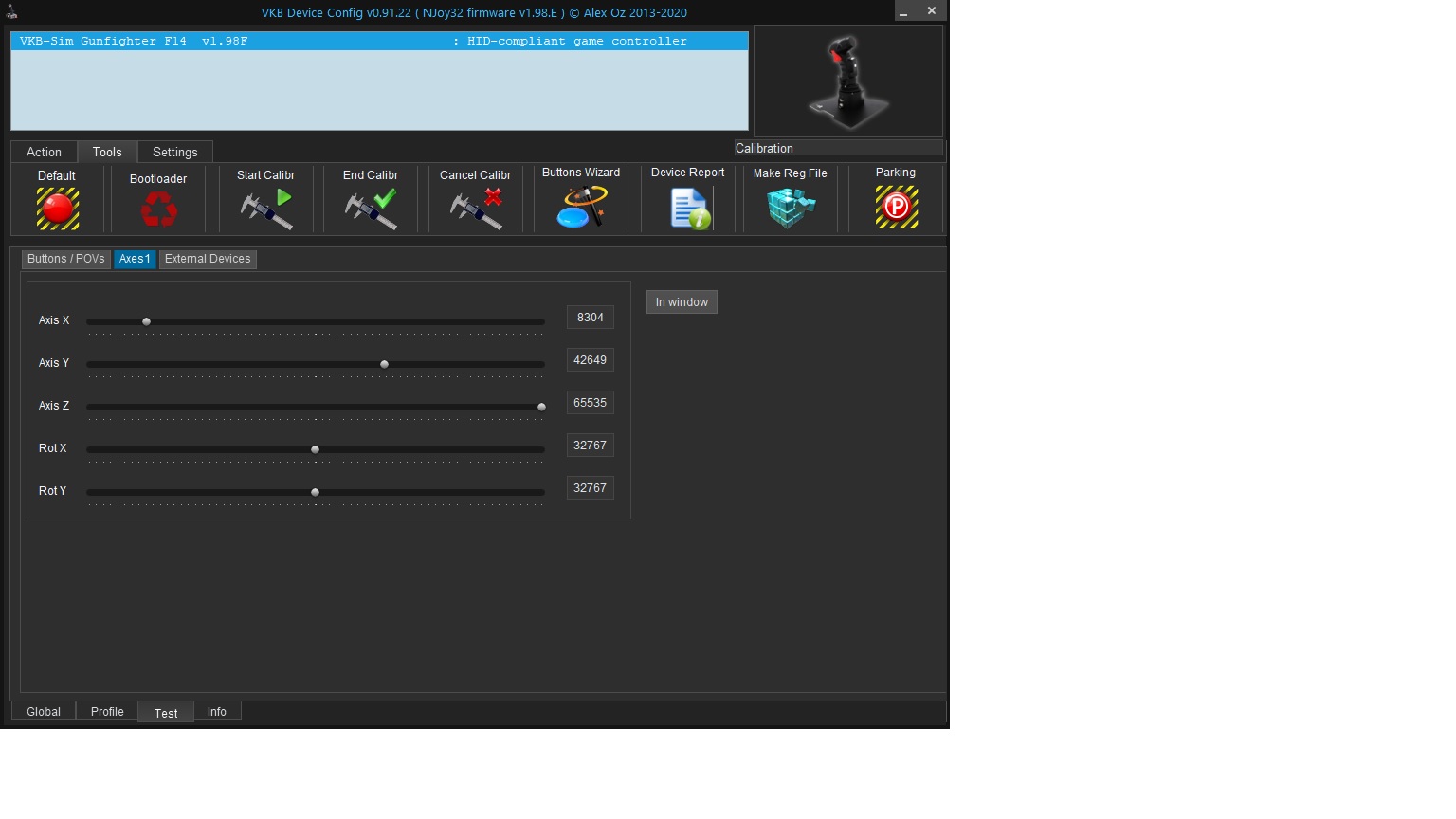Open the Settings tab

coord(175,152)
